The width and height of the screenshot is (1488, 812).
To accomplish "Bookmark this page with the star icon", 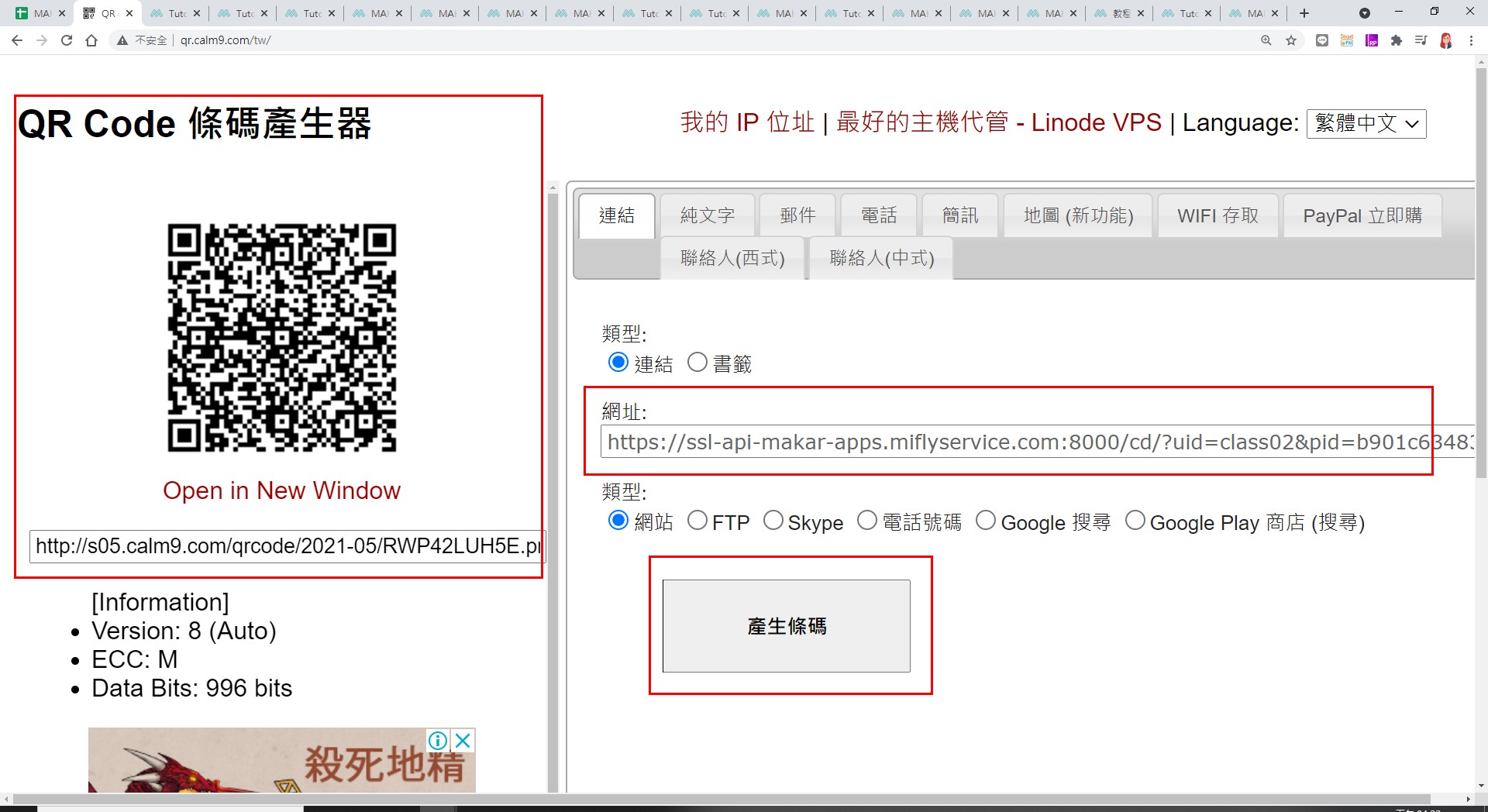I will pos(1291,40).
